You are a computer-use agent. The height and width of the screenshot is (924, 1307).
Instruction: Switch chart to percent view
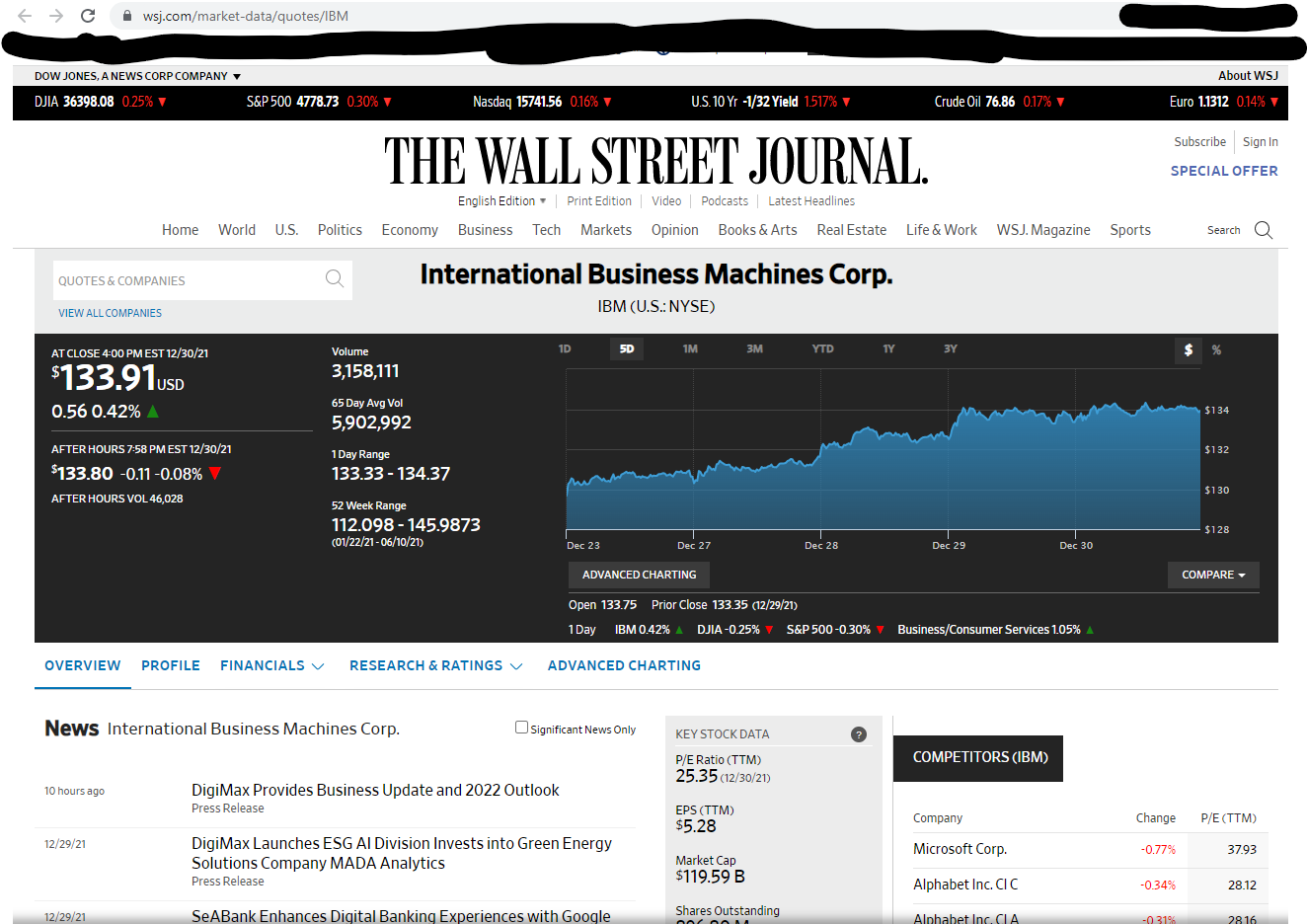(x=1217, y=349)
